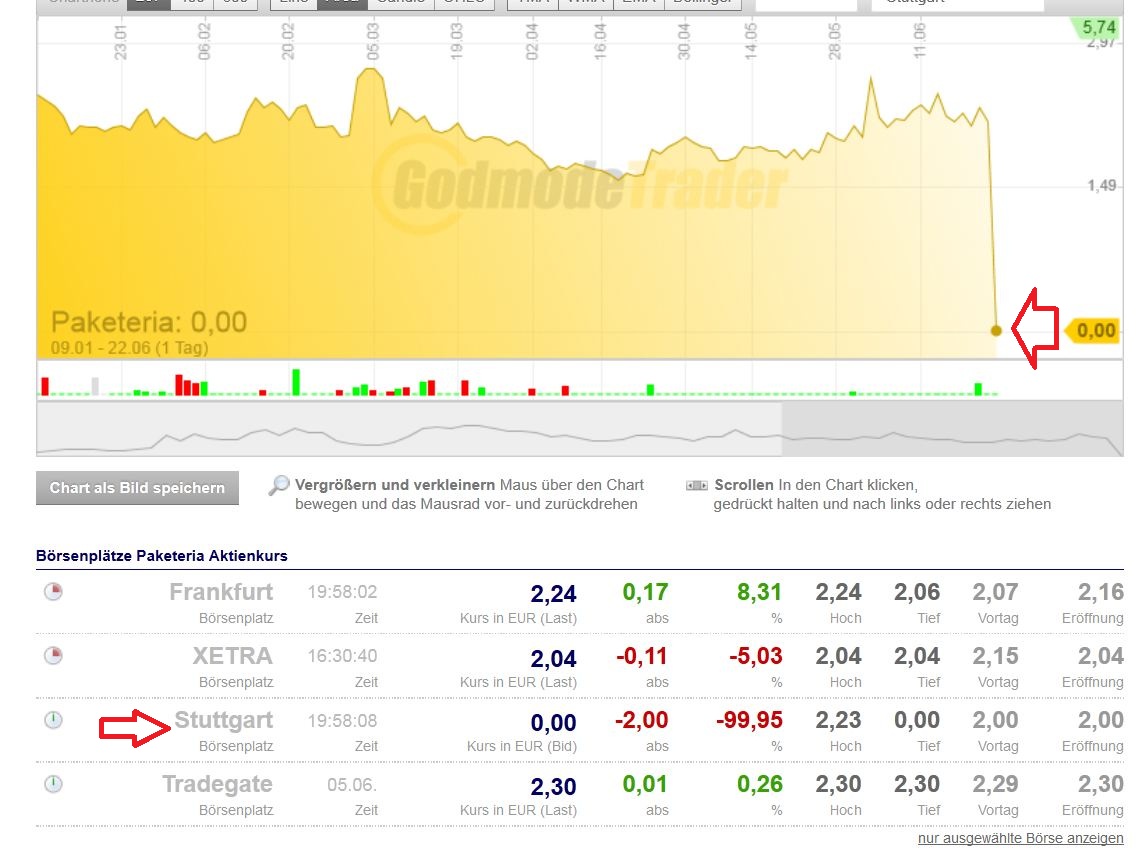
Task: Click Tradegate last price 2,30 in Kurs column
Action: pos(554,786)
